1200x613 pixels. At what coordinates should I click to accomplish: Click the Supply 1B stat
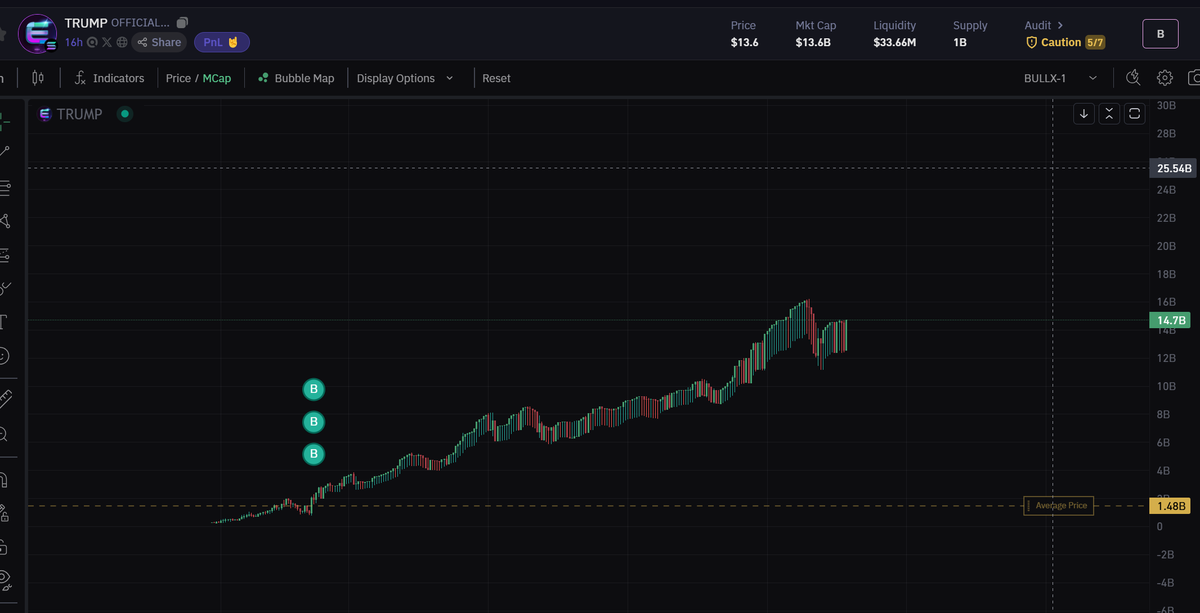tap(970, 34)
